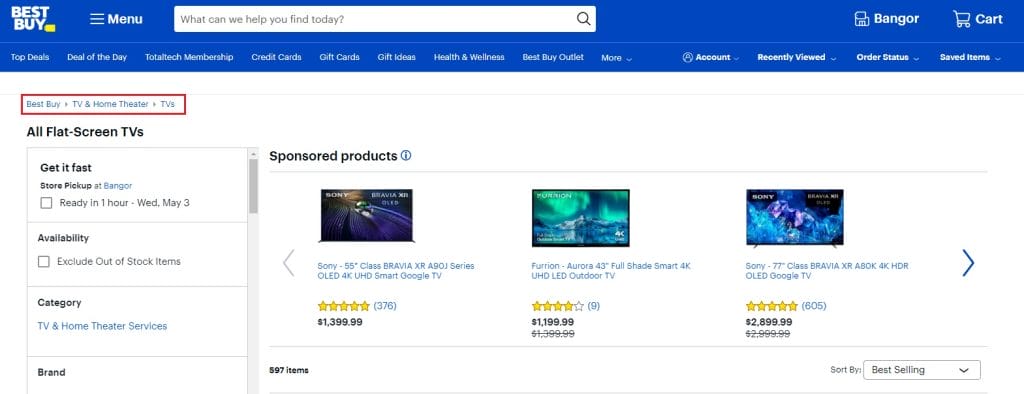Viewport: 1024px width, 394px height.
Task: Click the Best Buy logo
Action: click(x=33, y=19)
